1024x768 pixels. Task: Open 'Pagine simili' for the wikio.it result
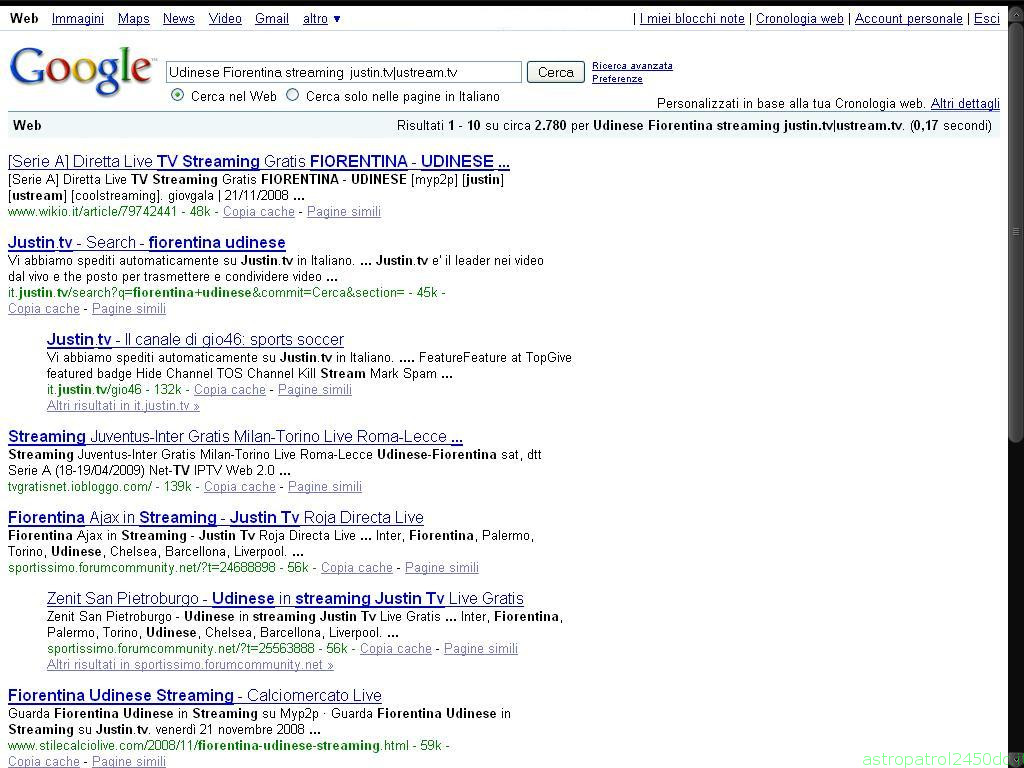[344, 212]
